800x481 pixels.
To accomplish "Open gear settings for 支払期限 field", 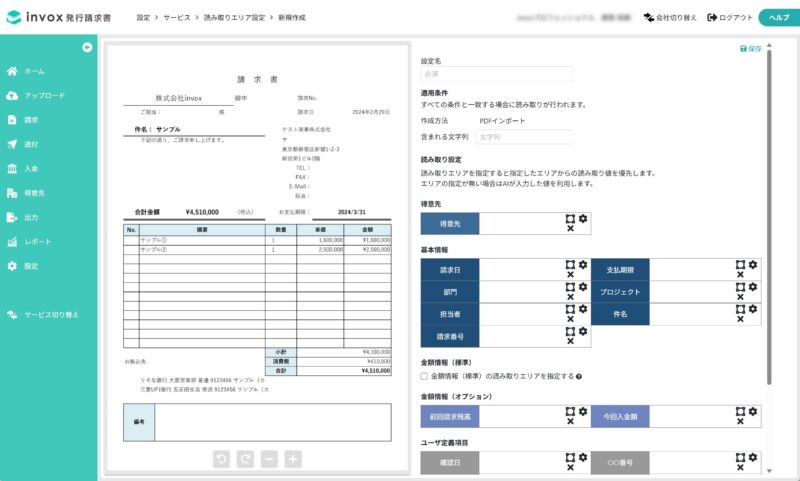I will point(753,265).
